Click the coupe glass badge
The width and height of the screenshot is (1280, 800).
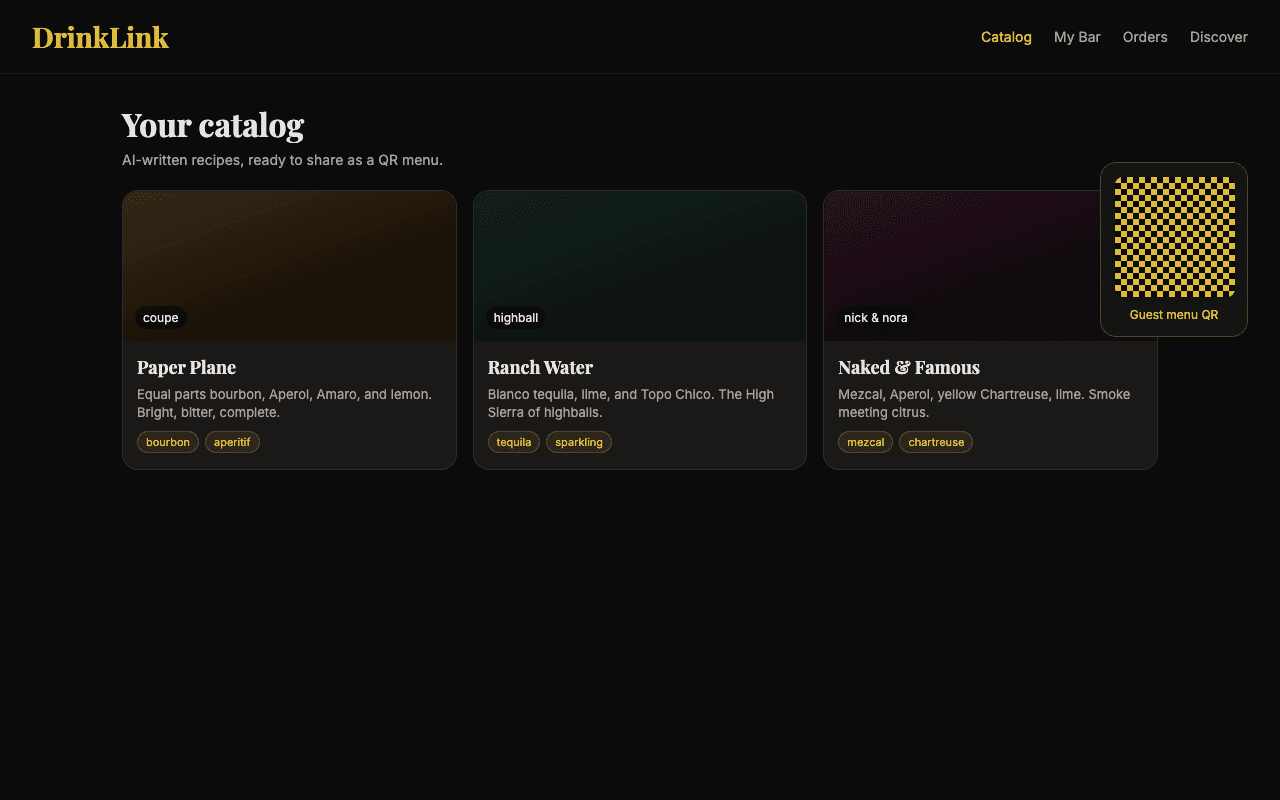pyautogui.click(x=161, y=318)
